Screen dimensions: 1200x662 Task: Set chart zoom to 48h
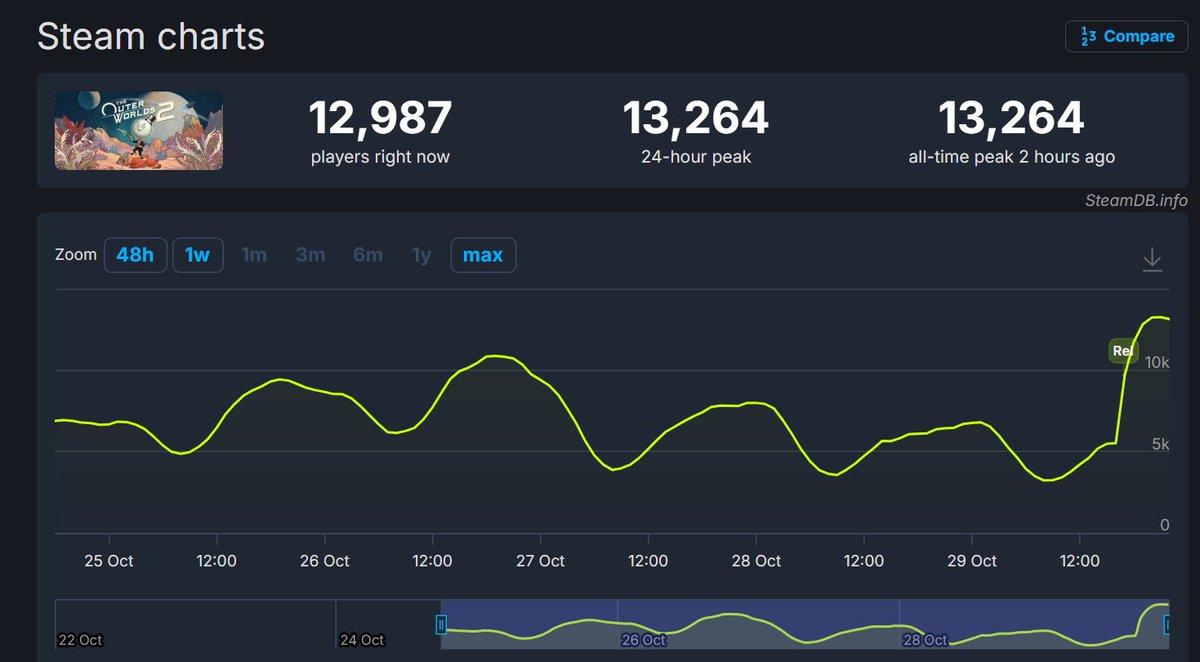click(x=135, y=255)
